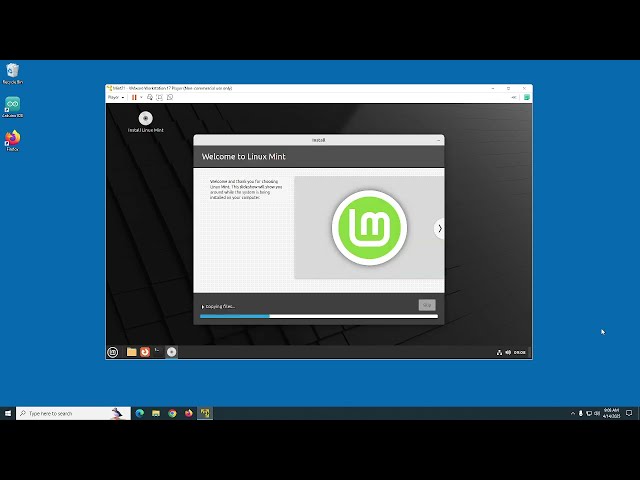Open volume icon in Windows tray
Screen dimensions: 640x480
[x=597, y=413]
